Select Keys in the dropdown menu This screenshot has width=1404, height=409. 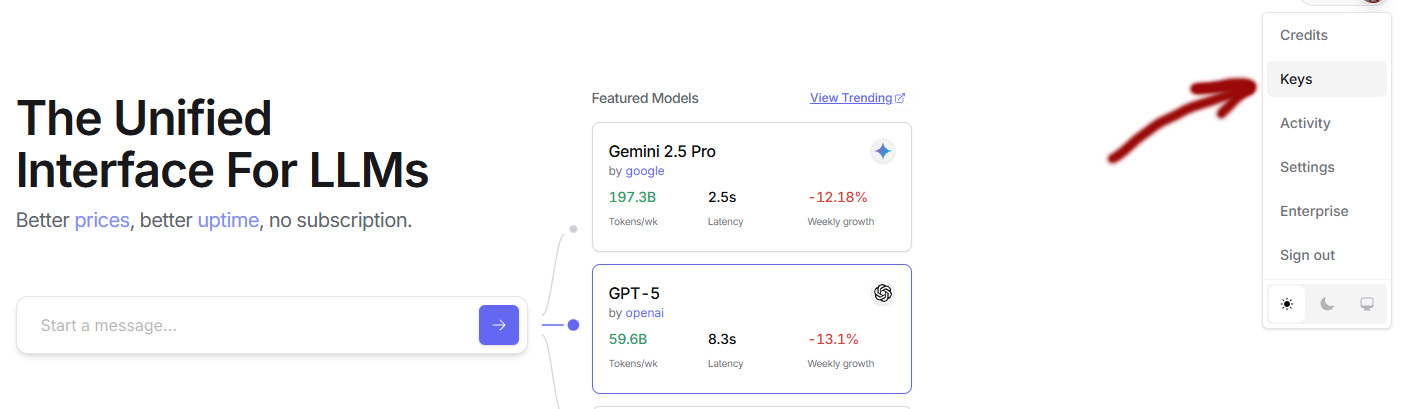(1296, 79)
